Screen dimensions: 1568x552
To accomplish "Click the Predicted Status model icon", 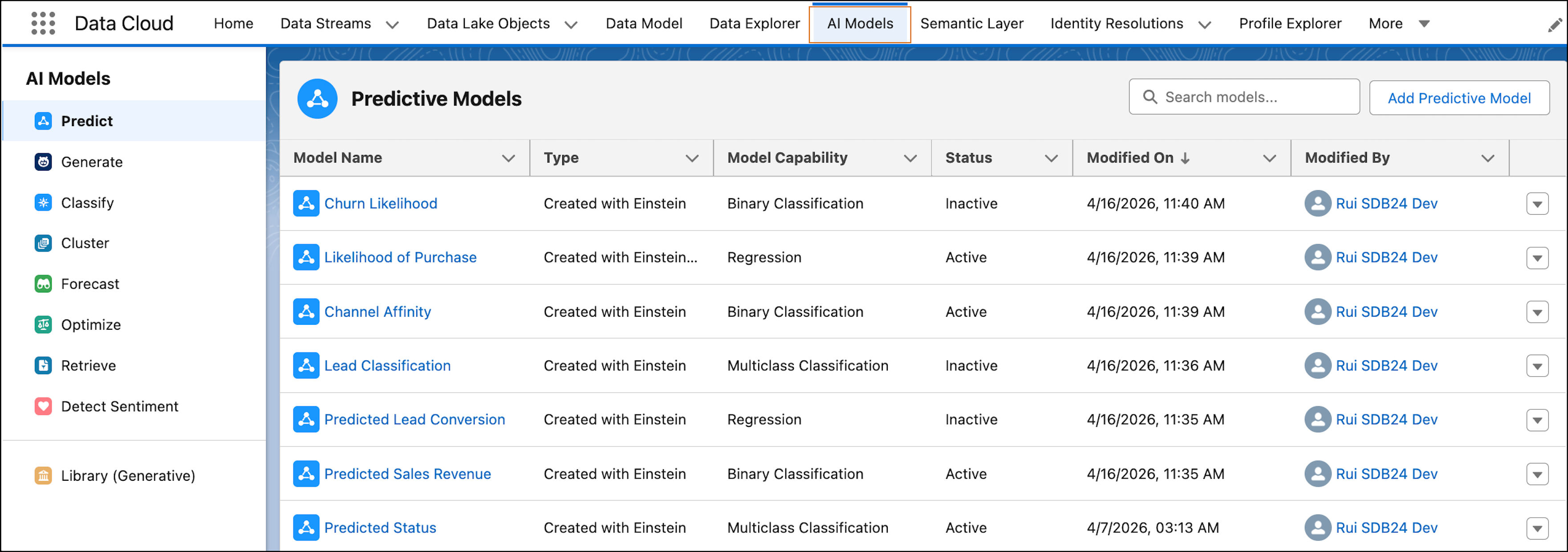I will pyautogui.click(x=306, y=527).
